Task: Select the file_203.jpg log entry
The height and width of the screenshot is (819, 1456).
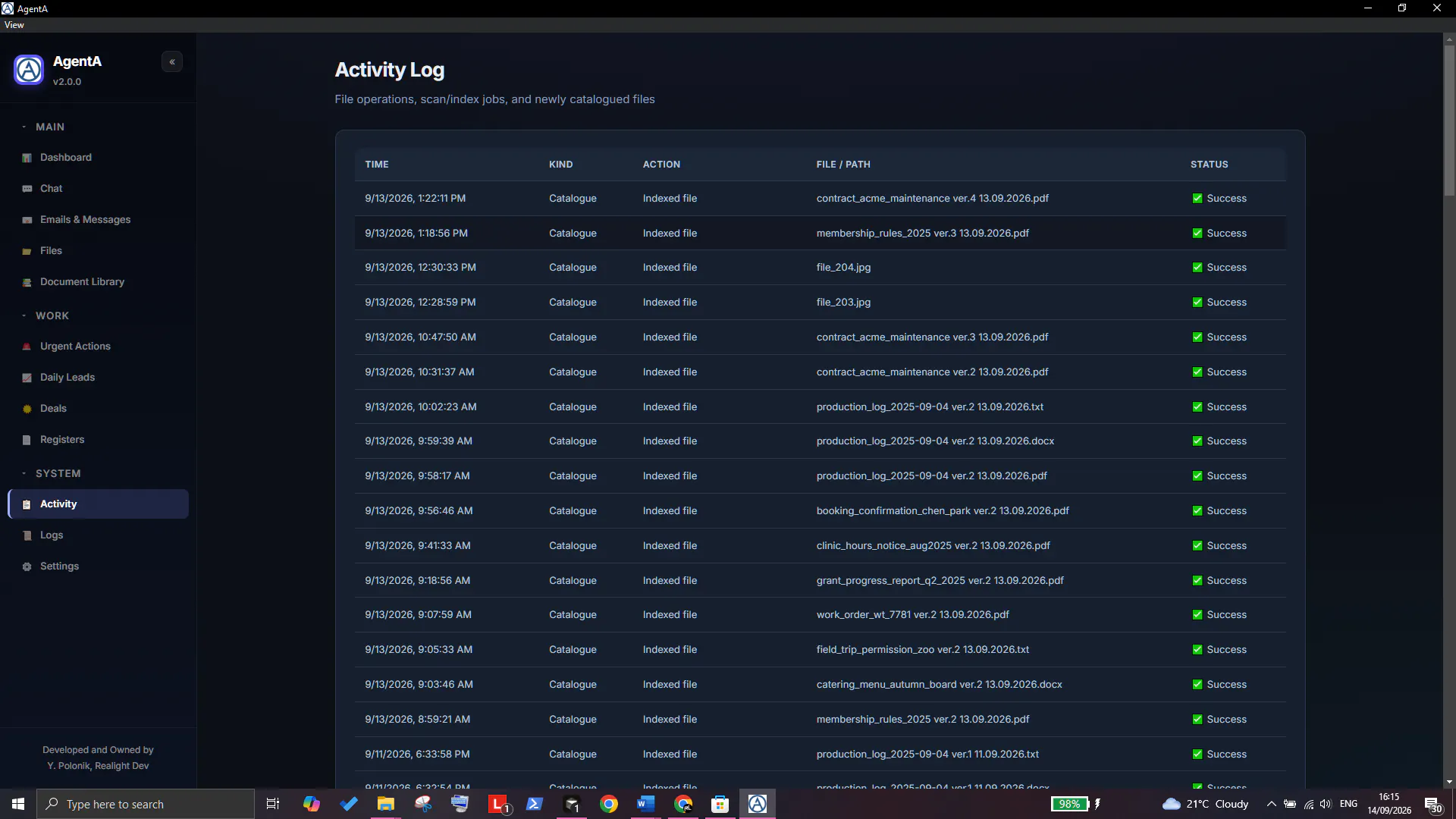Action: (x=820, y=302)
